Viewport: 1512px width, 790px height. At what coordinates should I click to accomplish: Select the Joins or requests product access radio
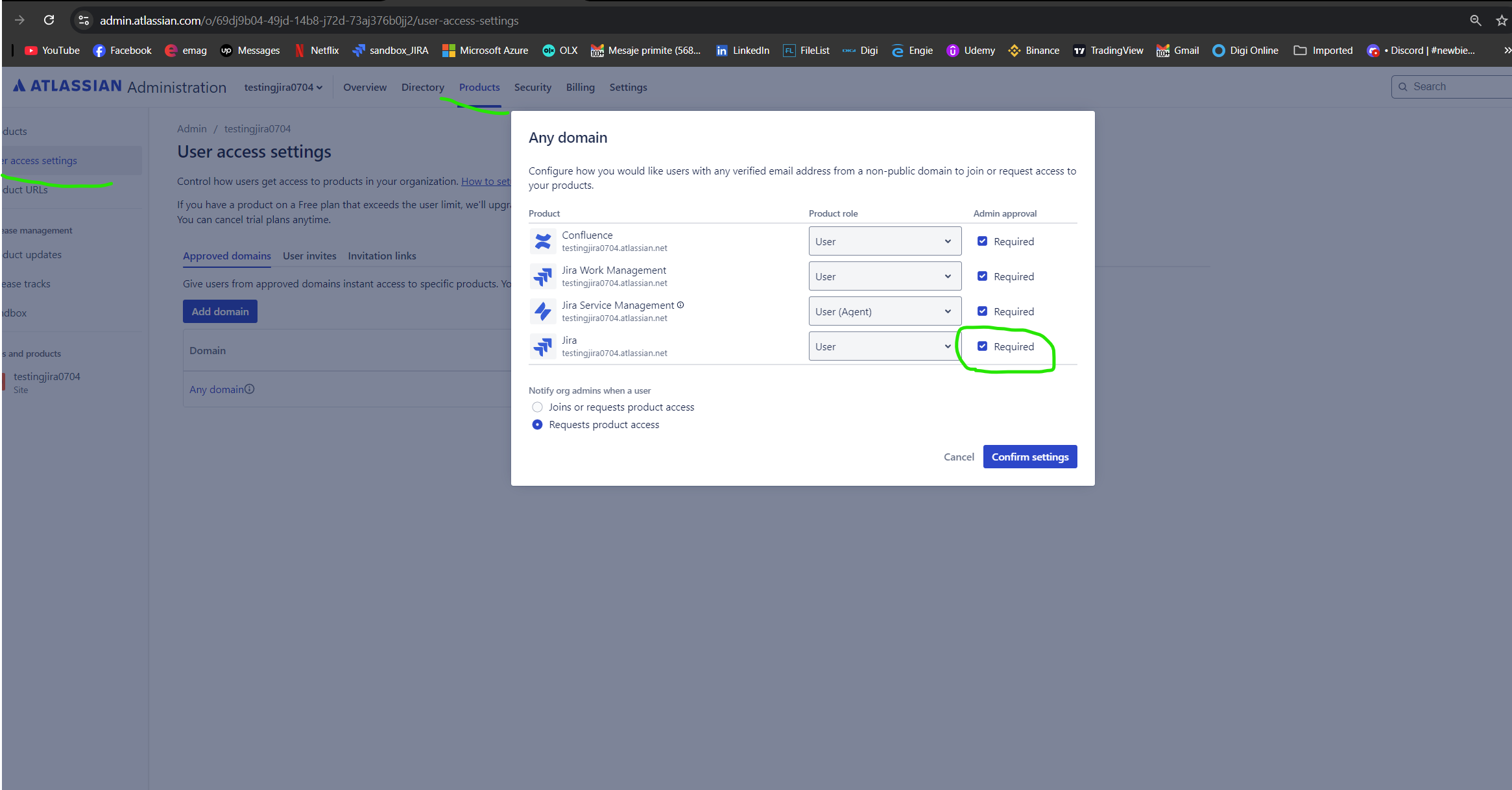(537, 407)
